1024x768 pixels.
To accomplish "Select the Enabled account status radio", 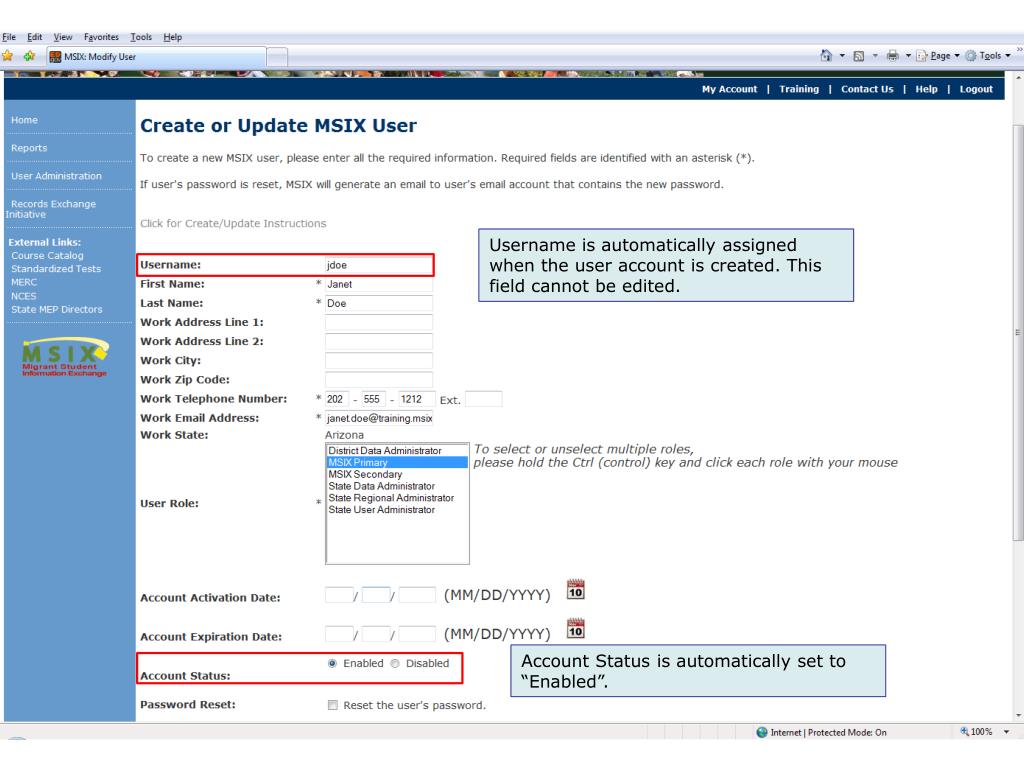I will click(332, 664).
